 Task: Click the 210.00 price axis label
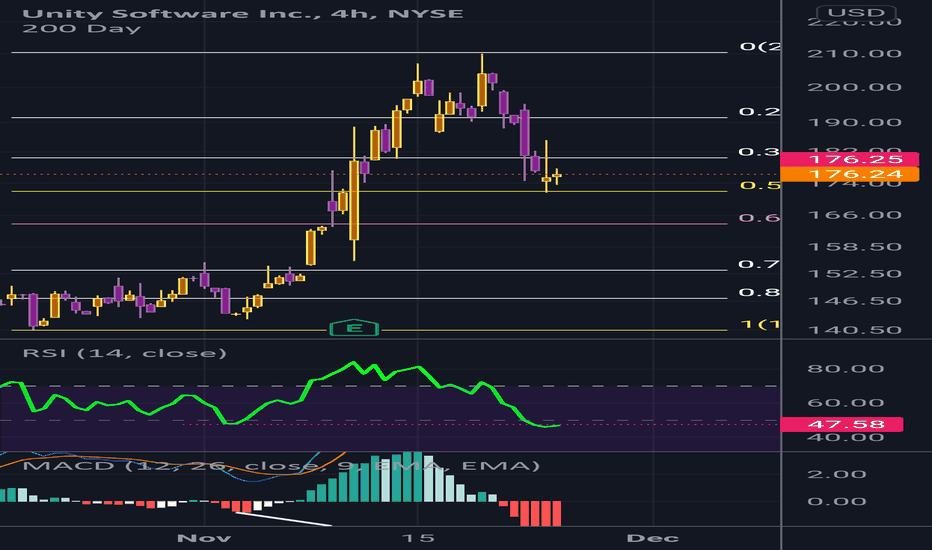pyautogui.click(x=854, y=54)
